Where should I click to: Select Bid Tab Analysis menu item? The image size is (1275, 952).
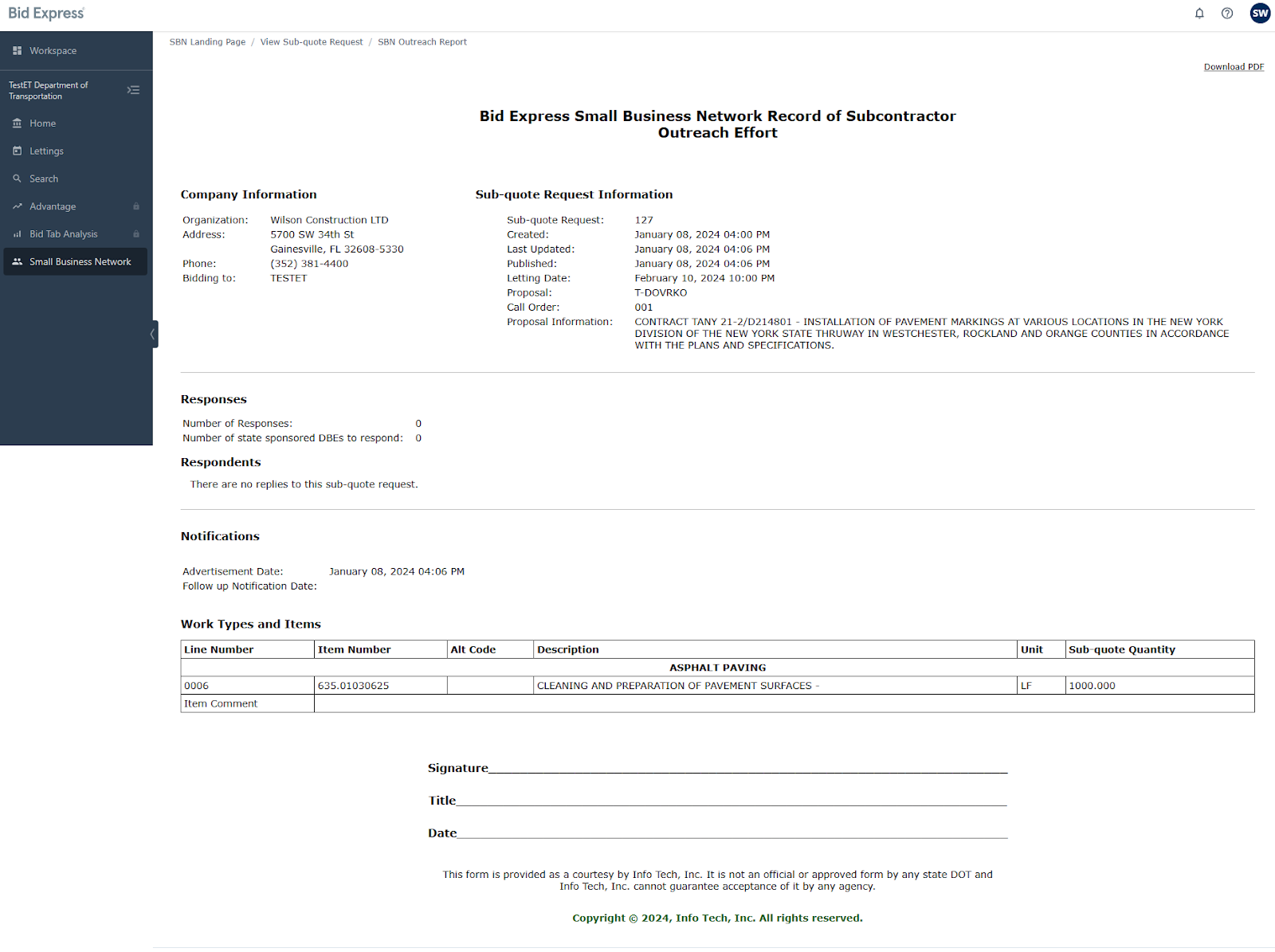pyautogui.click(x=64, y=234)
